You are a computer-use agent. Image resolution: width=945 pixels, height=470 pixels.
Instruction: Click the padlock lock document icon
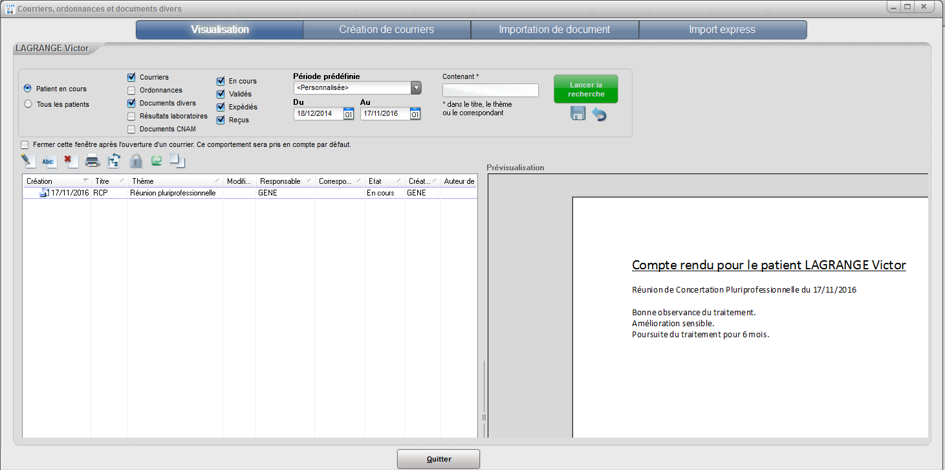pyautogui.click(x=136, y=161)
